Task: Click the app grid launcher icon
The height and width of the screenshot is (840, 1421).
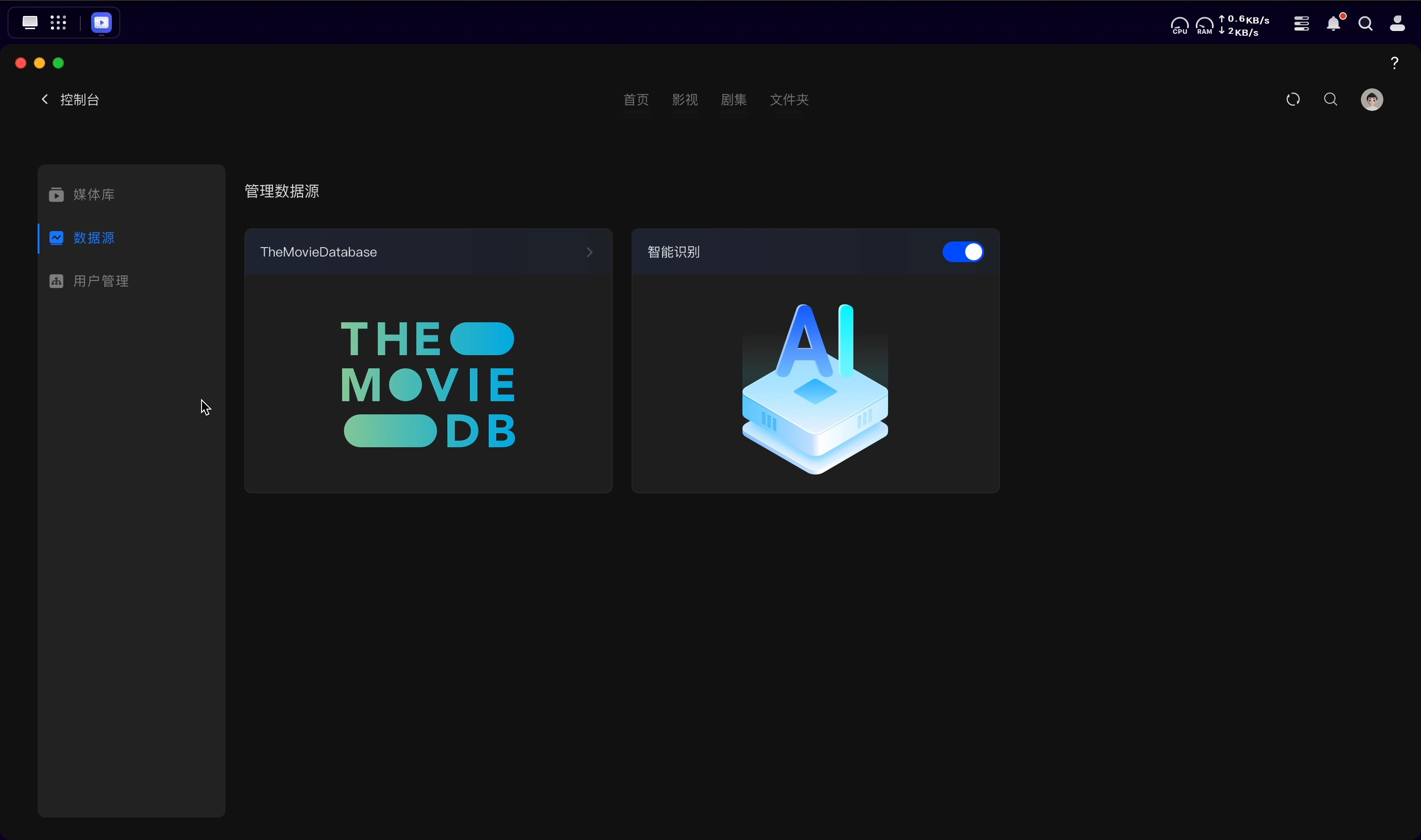Action: click(58, 23)
